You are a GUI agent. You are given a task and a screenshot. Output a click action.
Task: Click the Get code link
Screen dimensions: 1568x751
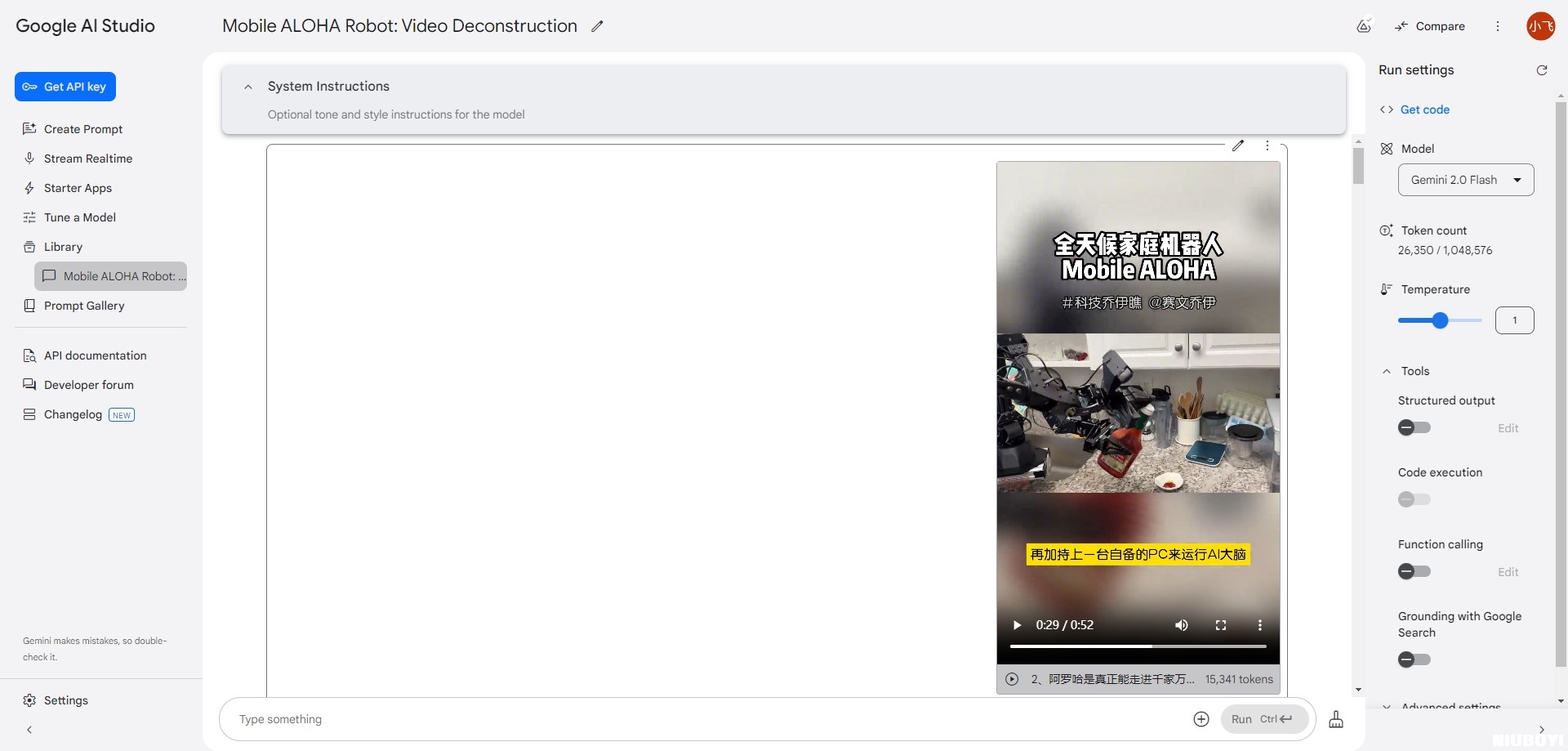pos(1425,110)
